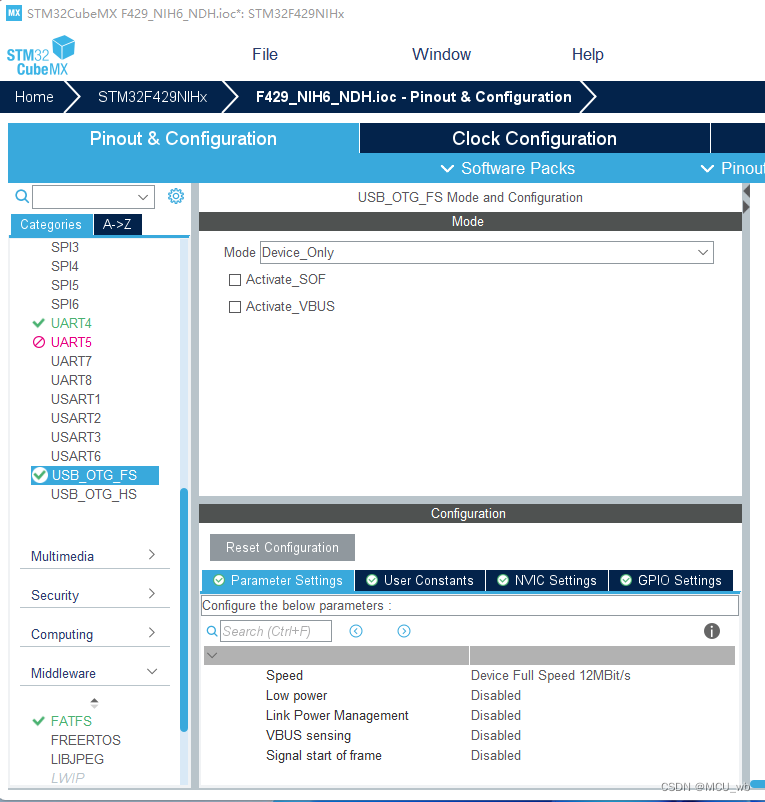Click the Link Power Management Disabled value
765x802 pixels.
coord(496,716)
